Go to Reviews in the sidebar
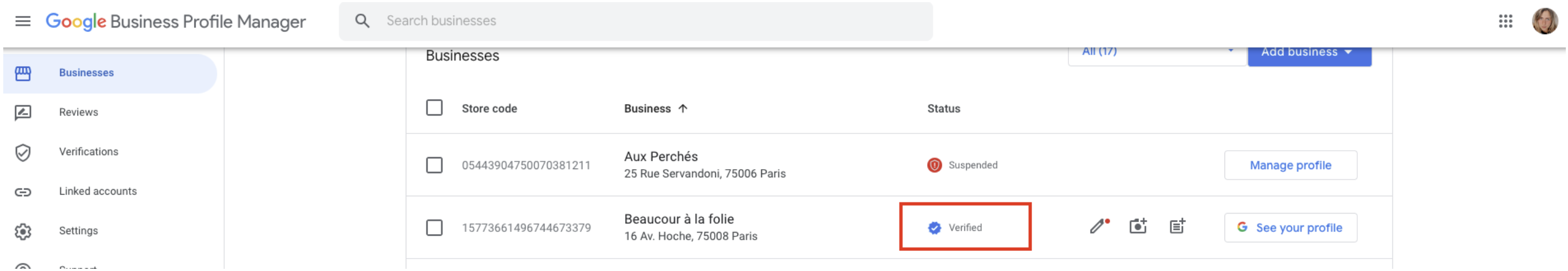Viewport: 1568px width, 271px height. pyautogui.click(x=79, y=112)
